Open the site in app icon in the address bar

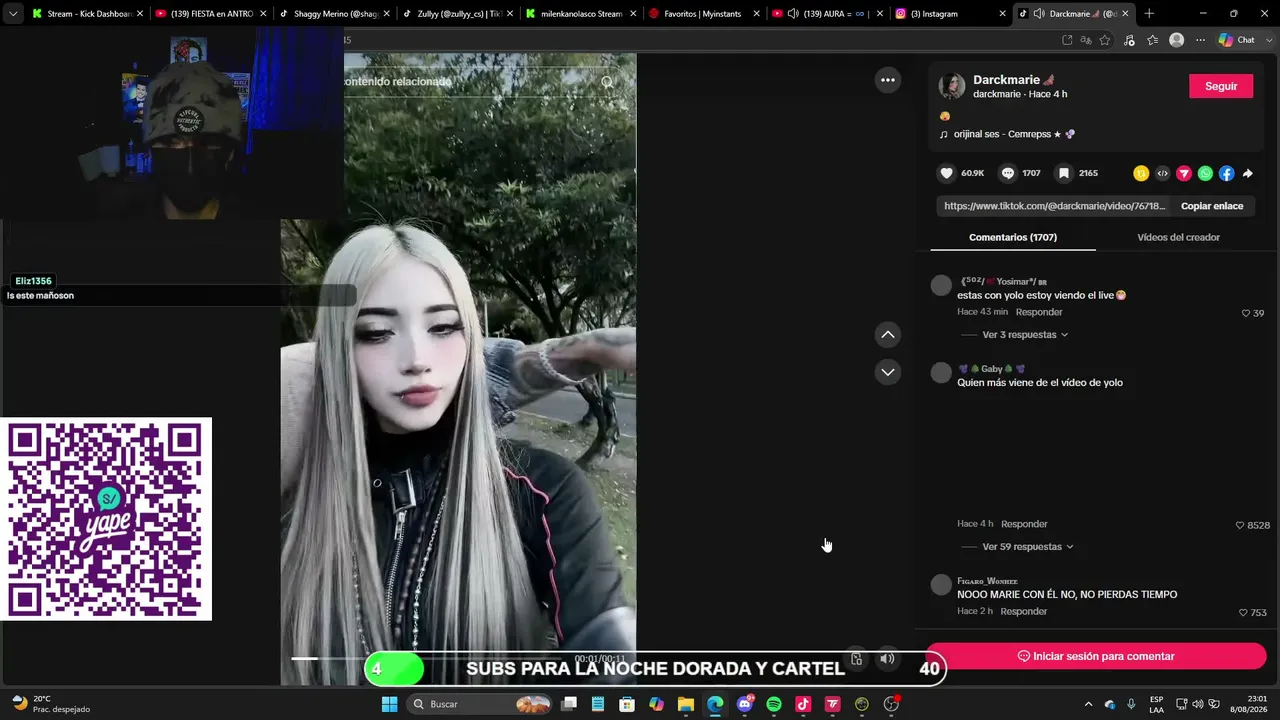1067,40
